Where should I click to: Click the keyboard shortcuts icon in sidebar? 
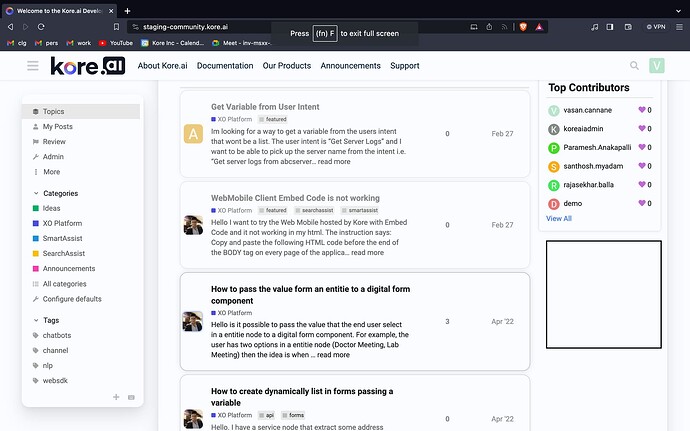(131, 397)
